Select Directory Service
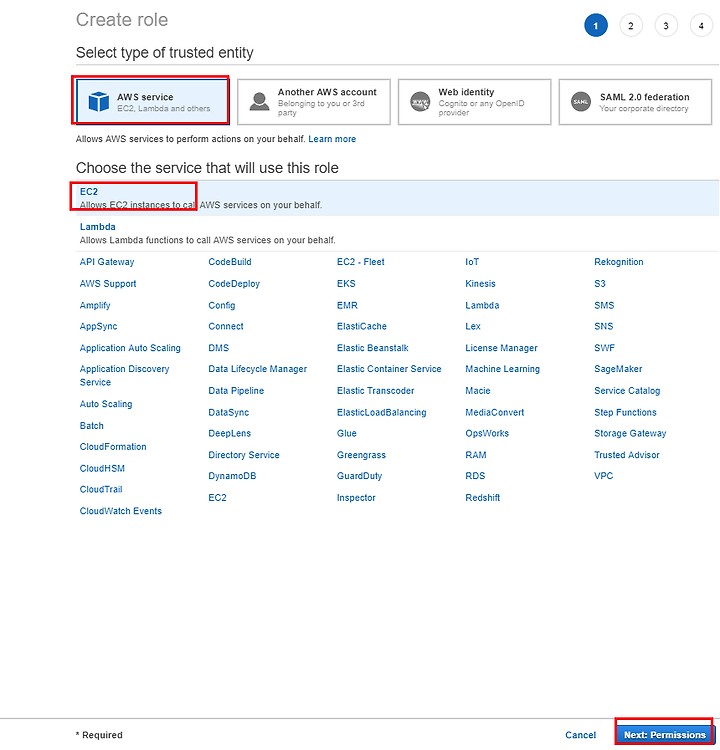Image resolution: width=720 pixels, height=750 pixels. (244, 455)
